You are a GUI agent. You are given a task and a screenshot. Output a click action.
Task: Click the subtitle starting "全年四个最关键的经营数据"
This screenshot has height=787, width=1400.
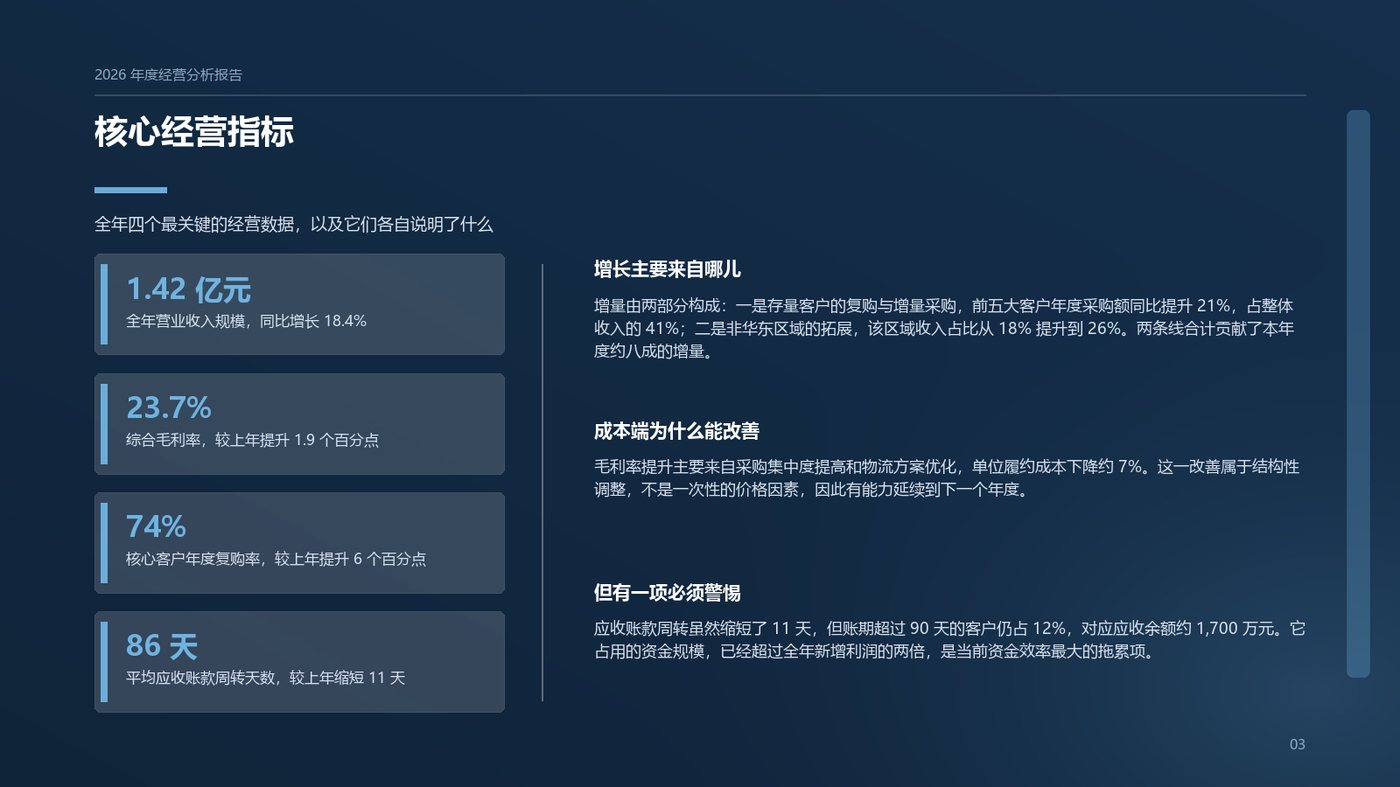tap(294, 225)
